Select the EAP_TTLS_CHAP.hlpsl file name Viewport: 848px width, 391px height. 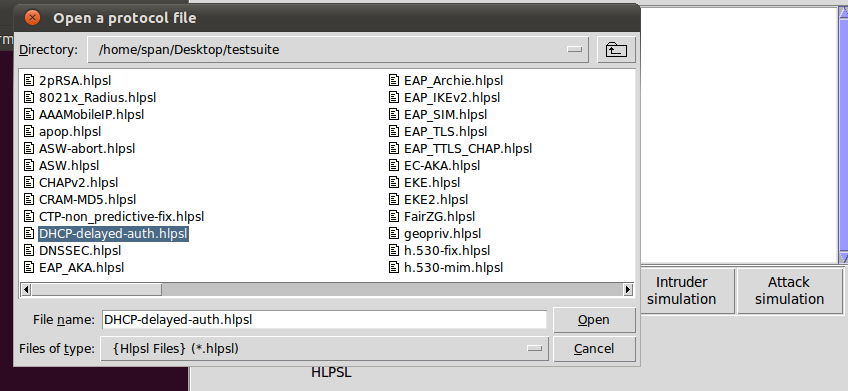[x=468, y=149]
